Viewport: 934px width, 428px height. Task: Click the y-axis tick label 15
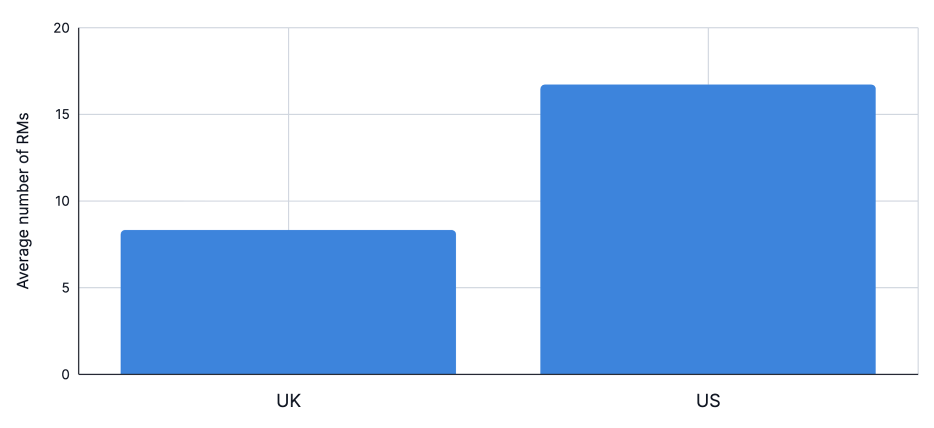click(x=61, y=115)
